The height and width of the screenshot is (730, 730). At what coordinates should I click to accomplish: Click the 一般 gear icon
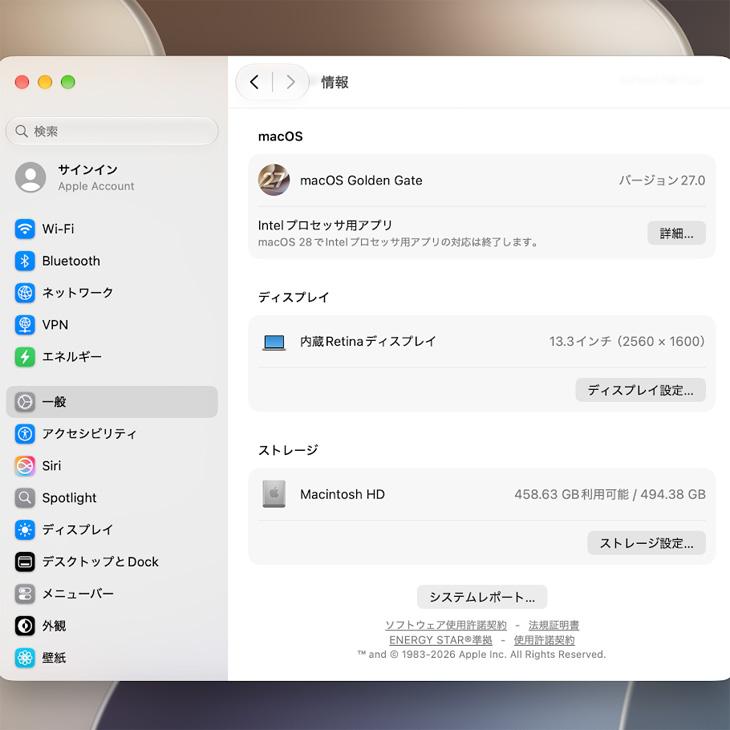[25, 402]
